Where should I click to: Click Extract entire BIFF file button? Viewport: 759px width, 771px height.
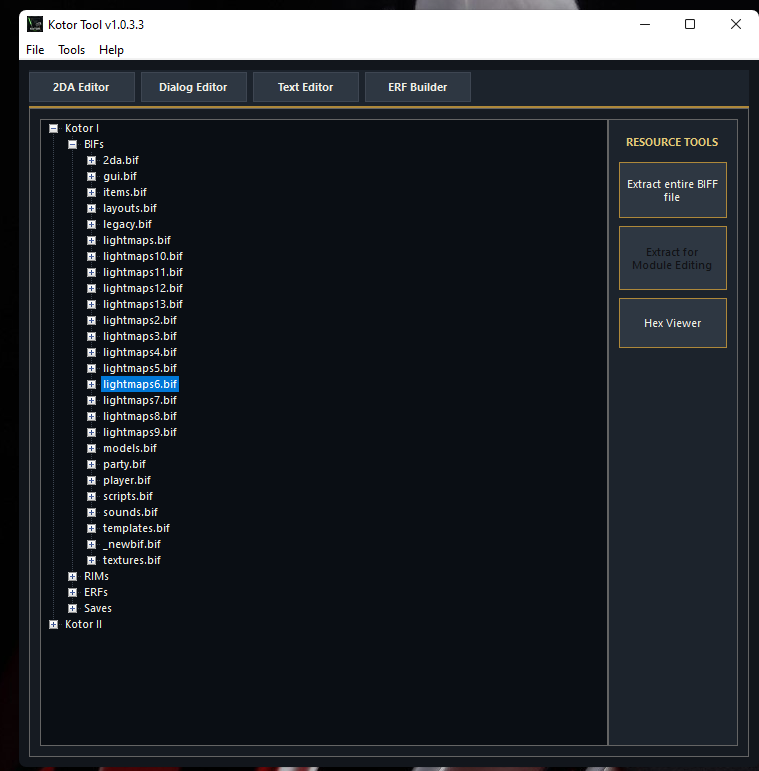[x=672, y=190]
